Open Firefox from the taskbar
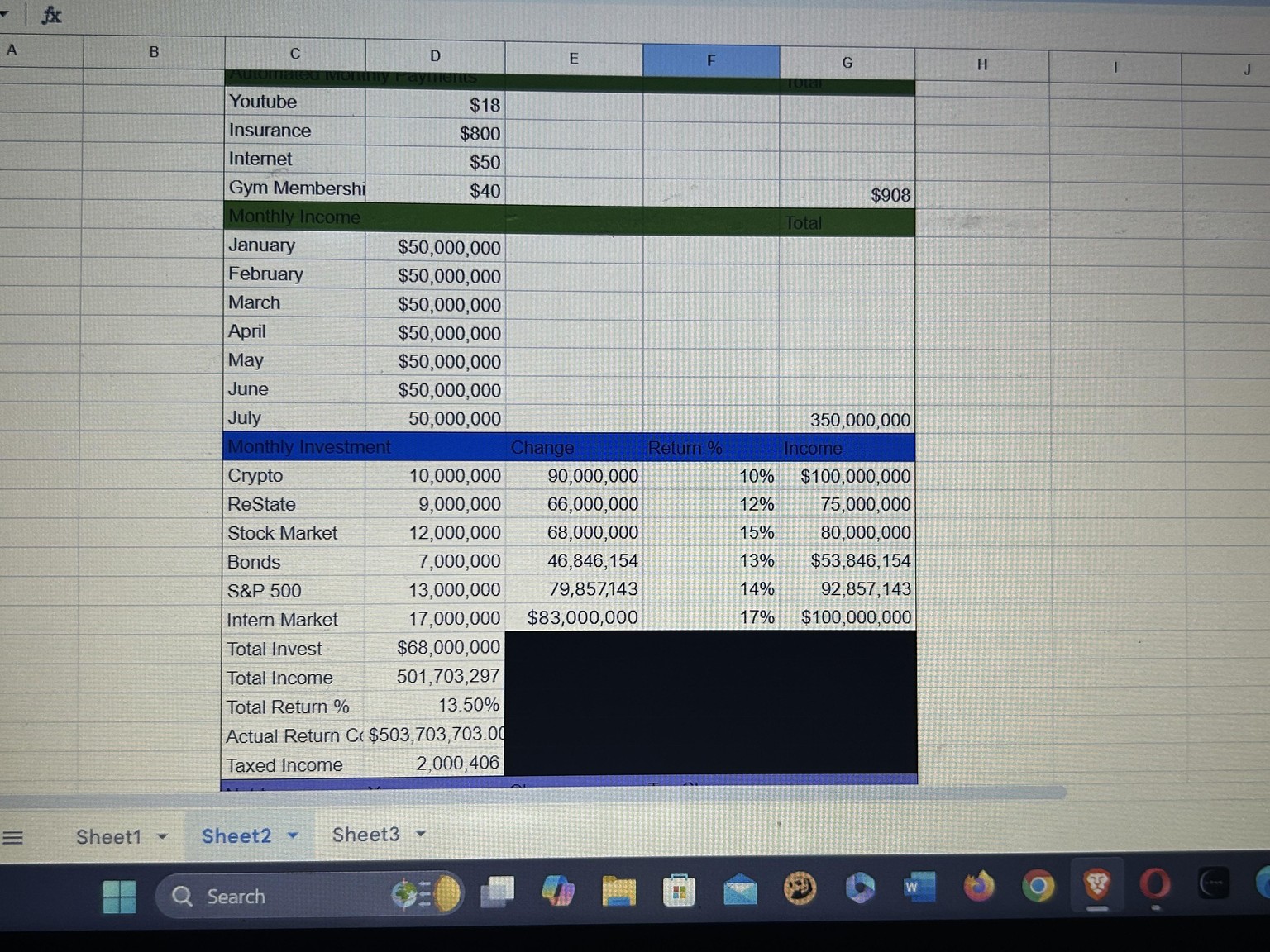1270x952 pixels. 979,887
